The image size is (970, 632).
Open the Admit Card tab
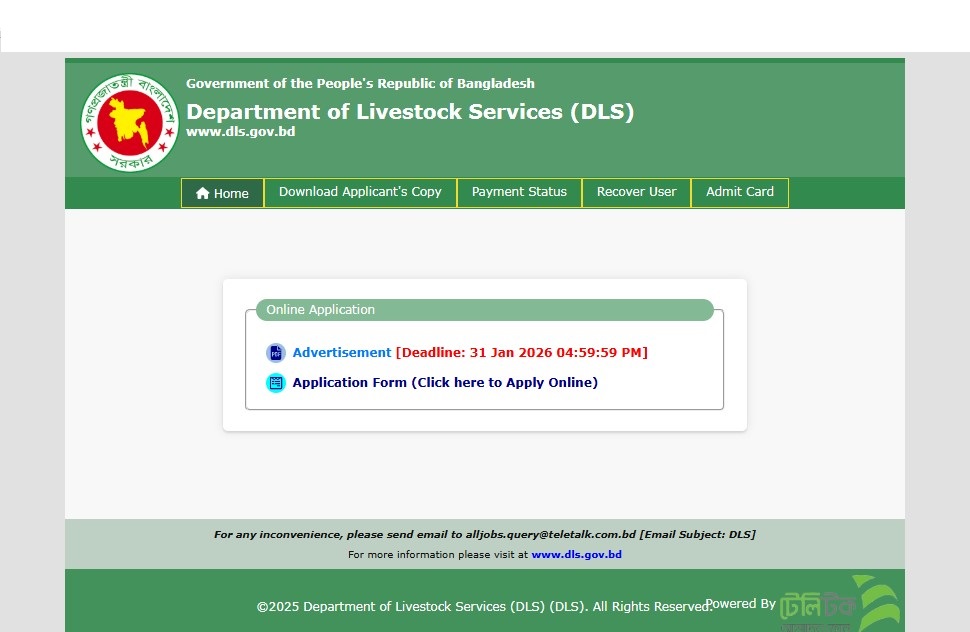pyautogui.click(x=740, y=192)
